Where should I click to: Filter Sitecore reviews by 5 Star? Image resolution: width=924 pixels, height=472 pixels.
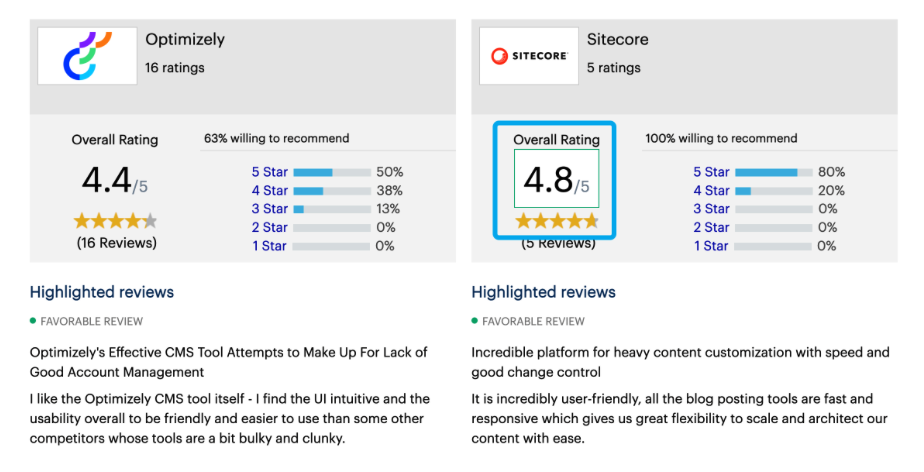[x=711, y=172]
